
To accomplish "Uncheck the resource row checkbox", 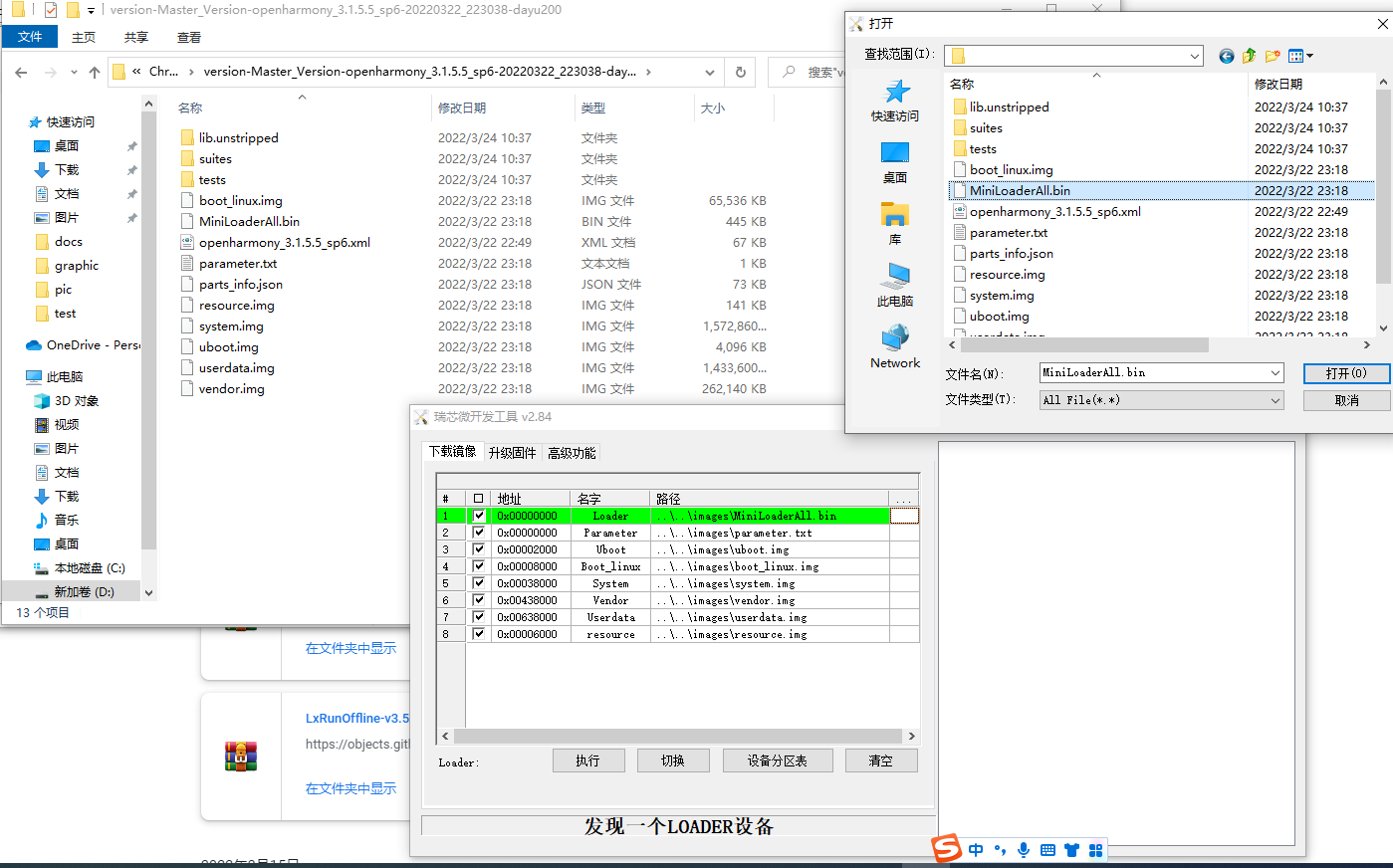I will click(x=479, y=634).
